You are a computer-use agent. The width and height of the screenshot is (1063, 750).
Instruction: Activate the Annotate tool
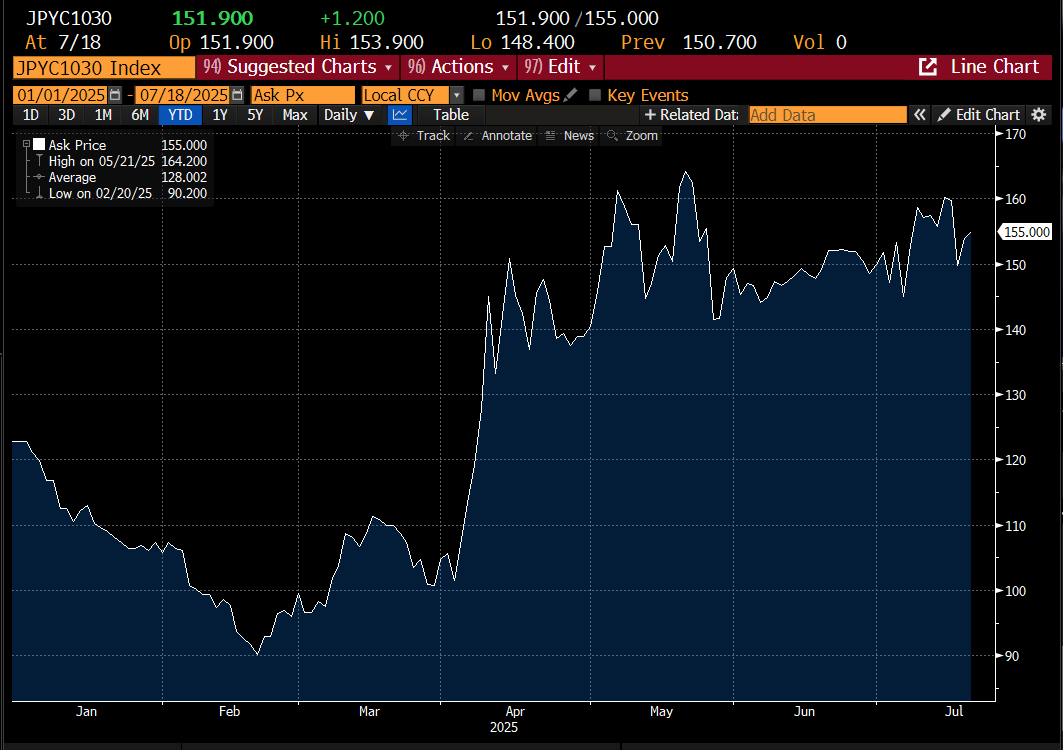coord(498,136)
